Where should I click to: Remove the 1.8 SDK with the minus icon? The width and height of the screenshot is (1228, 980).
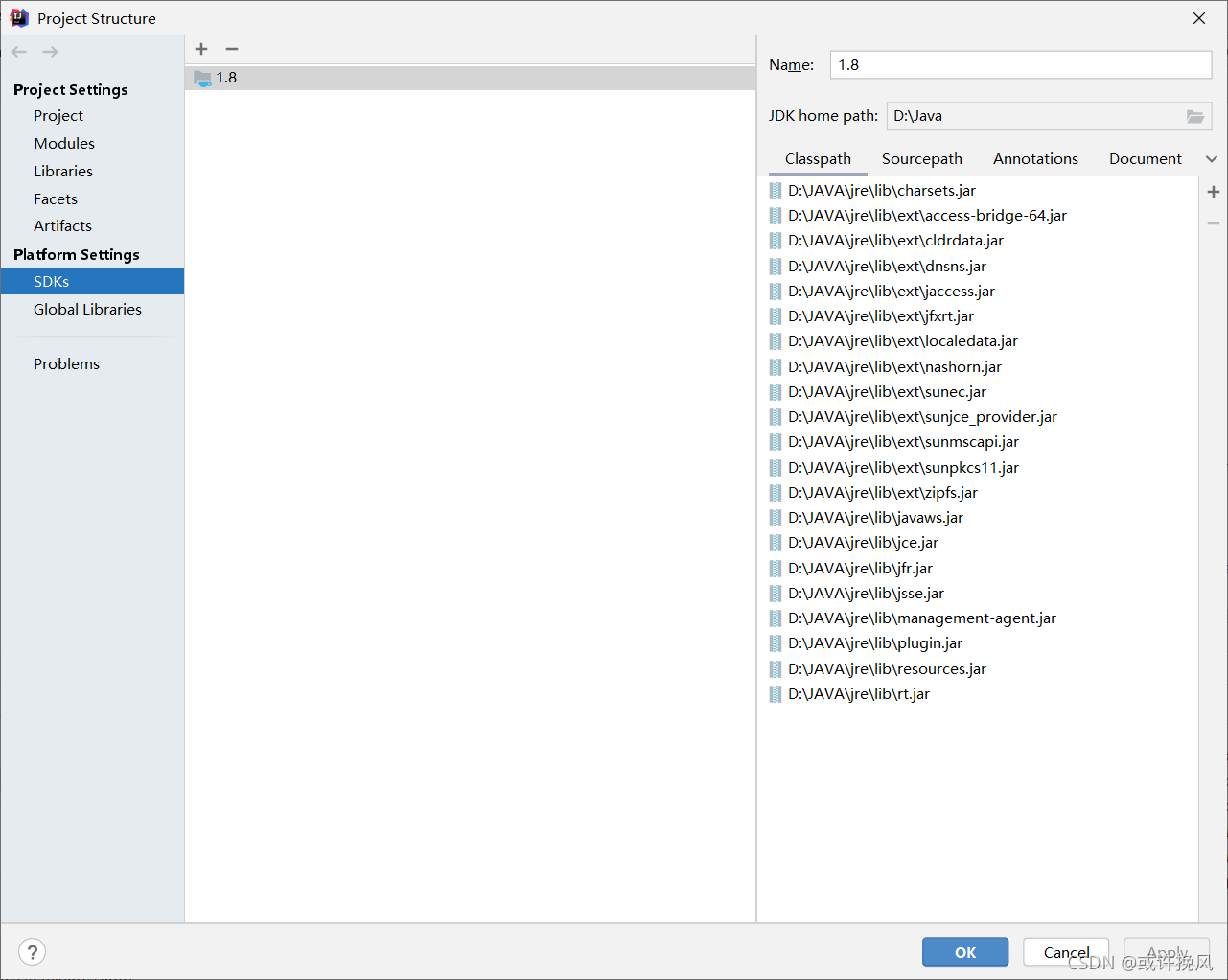[231, 49]
